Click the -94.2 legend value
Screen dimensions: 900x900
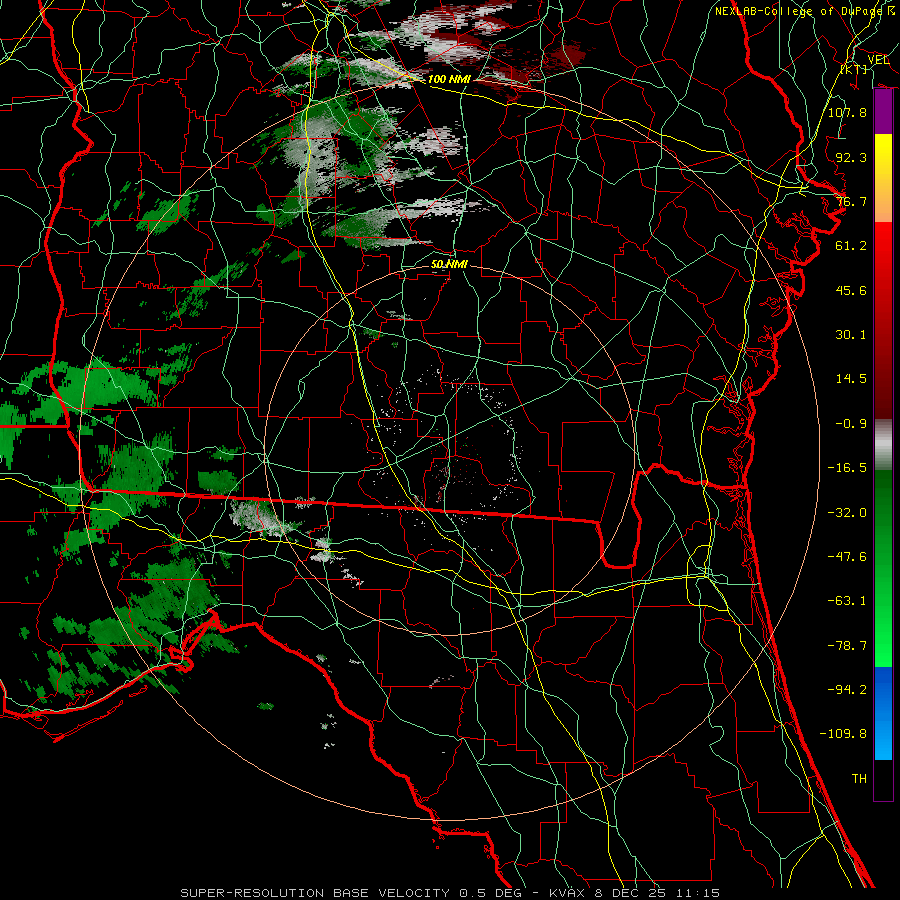(x=847, y=690)
